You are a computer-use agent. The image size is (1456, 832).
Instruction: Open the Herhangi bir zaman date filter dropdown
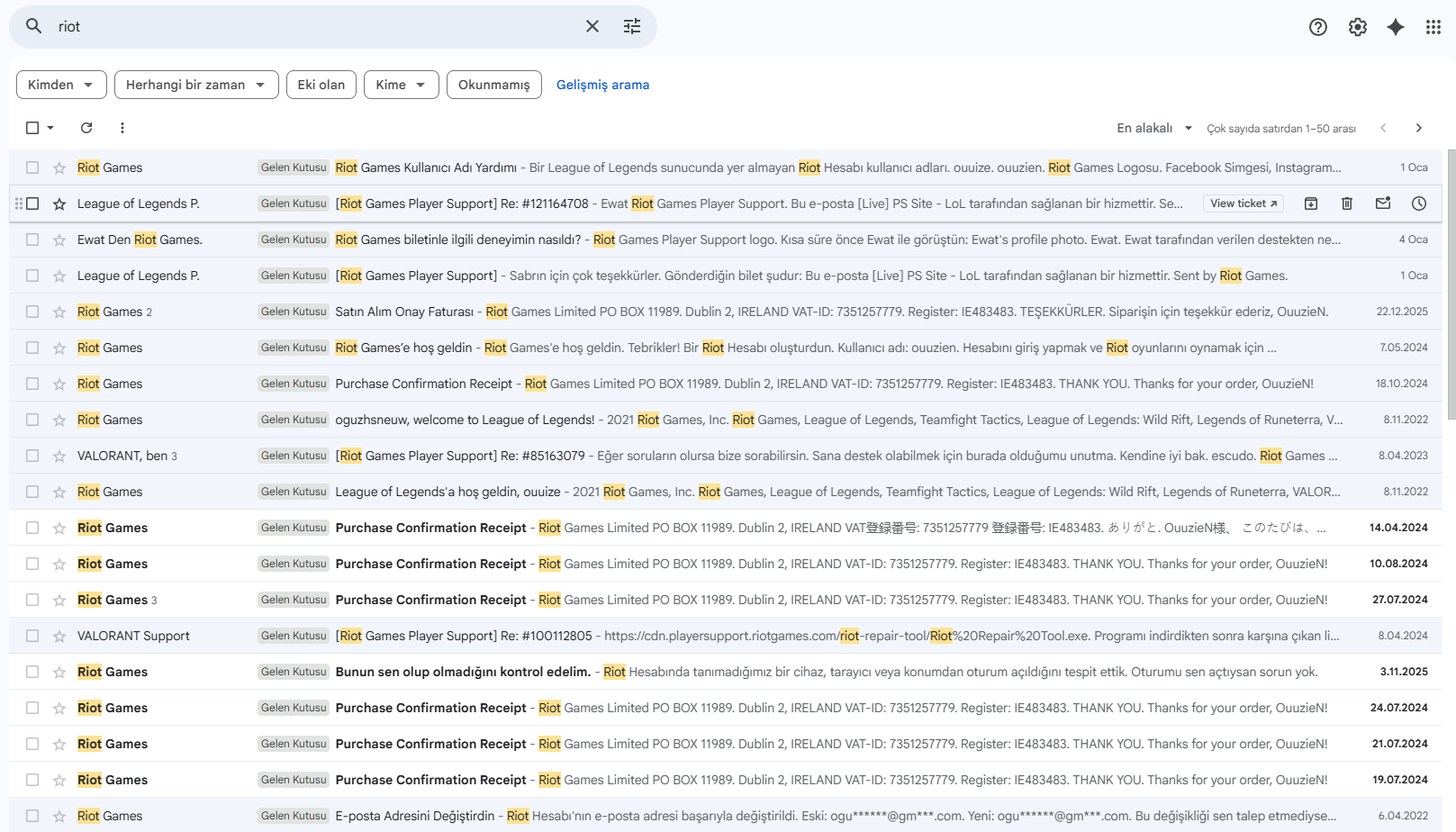click(x=196, y=85)
